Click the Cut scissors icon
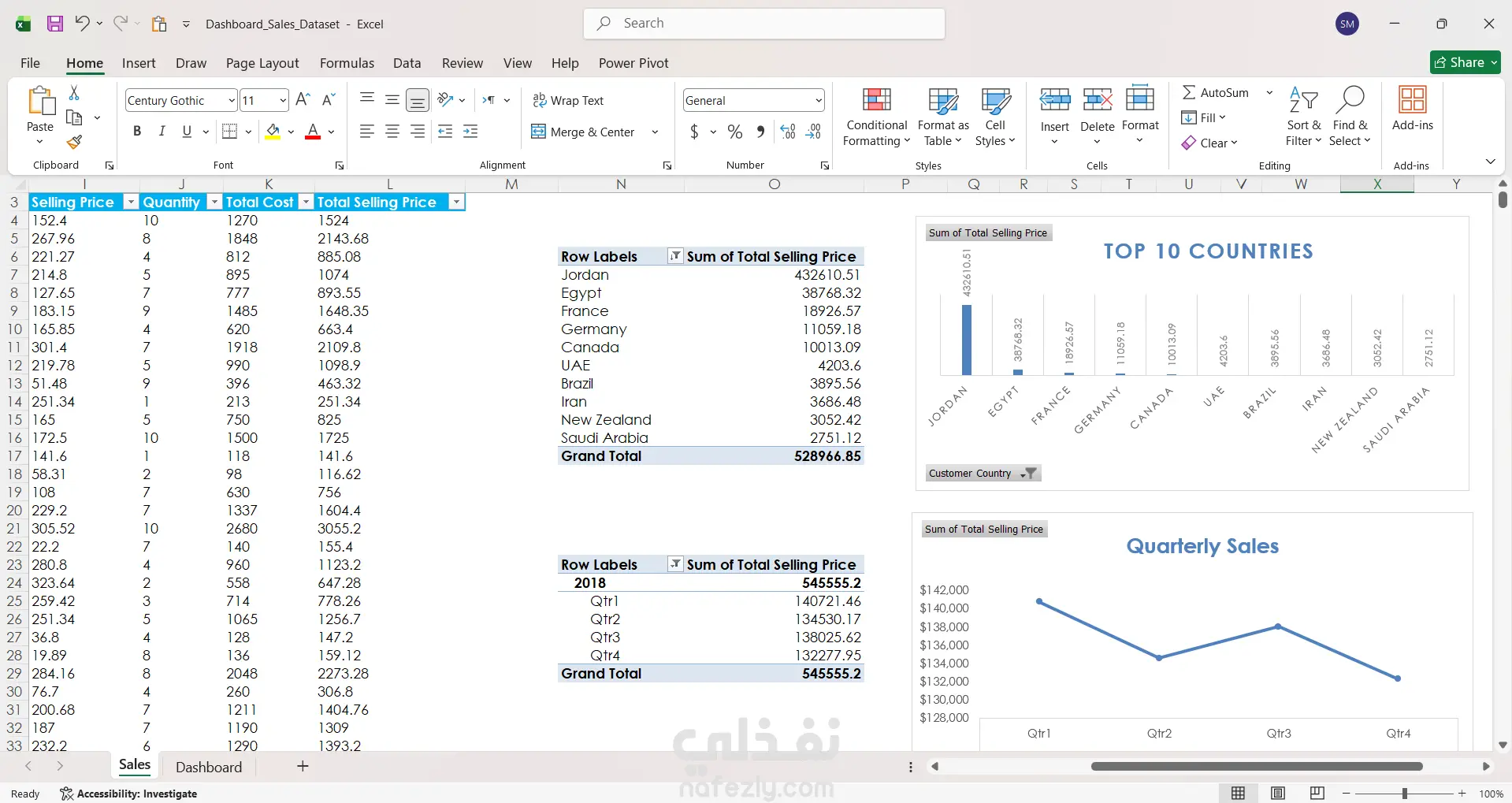Viewport: 1512px width, 803px height. pos(74,93)
